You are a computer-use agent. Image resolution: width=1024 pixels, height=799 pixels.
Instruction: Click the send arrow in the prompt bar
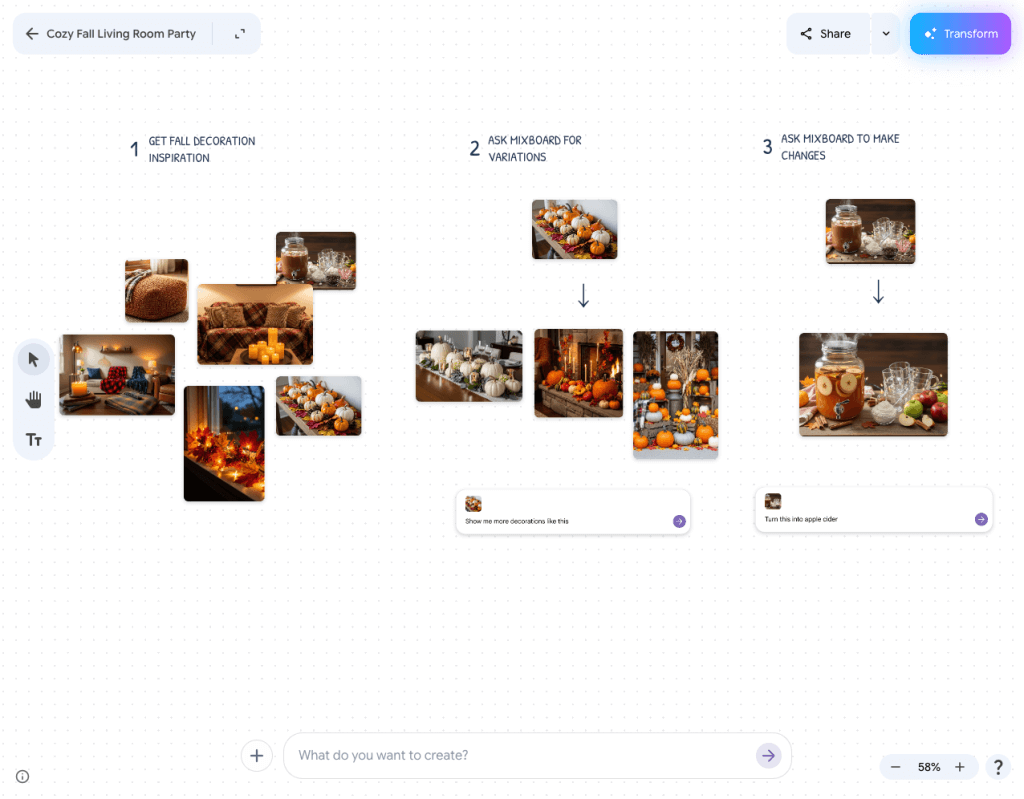(x=768, y=755)
